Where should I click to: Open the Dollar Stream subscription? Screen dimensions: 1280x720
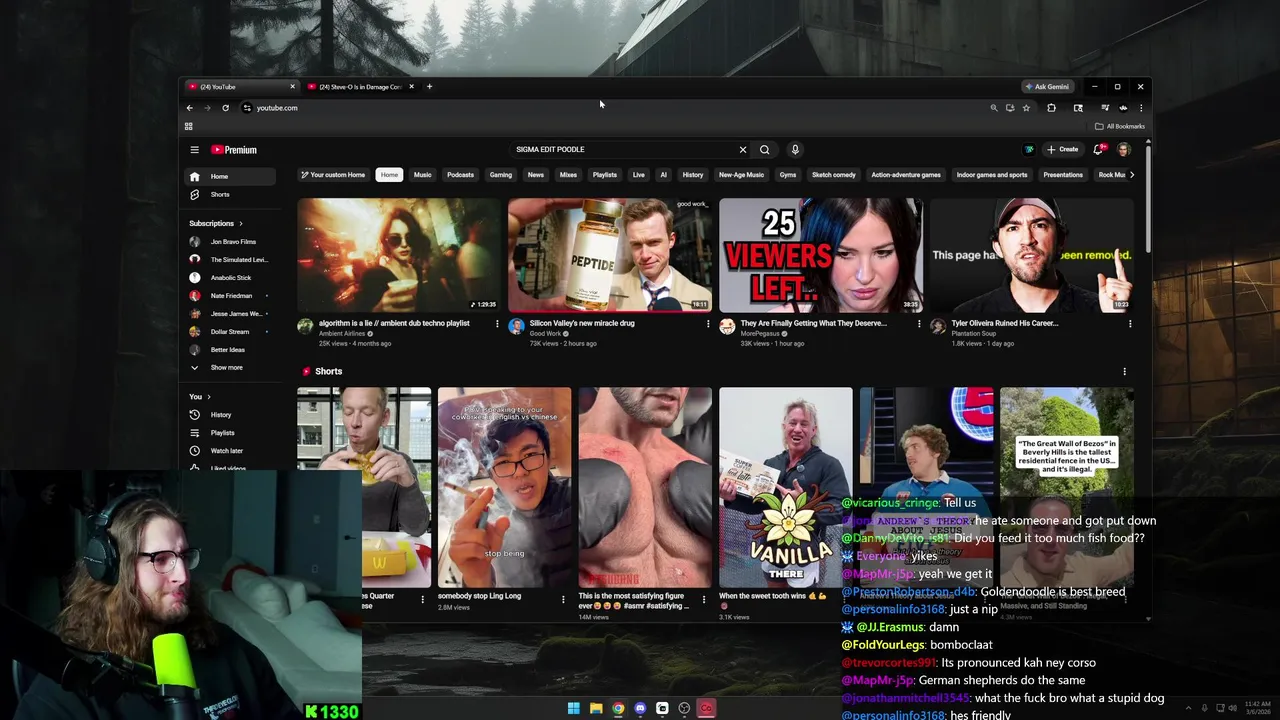(x=231, y=332)
